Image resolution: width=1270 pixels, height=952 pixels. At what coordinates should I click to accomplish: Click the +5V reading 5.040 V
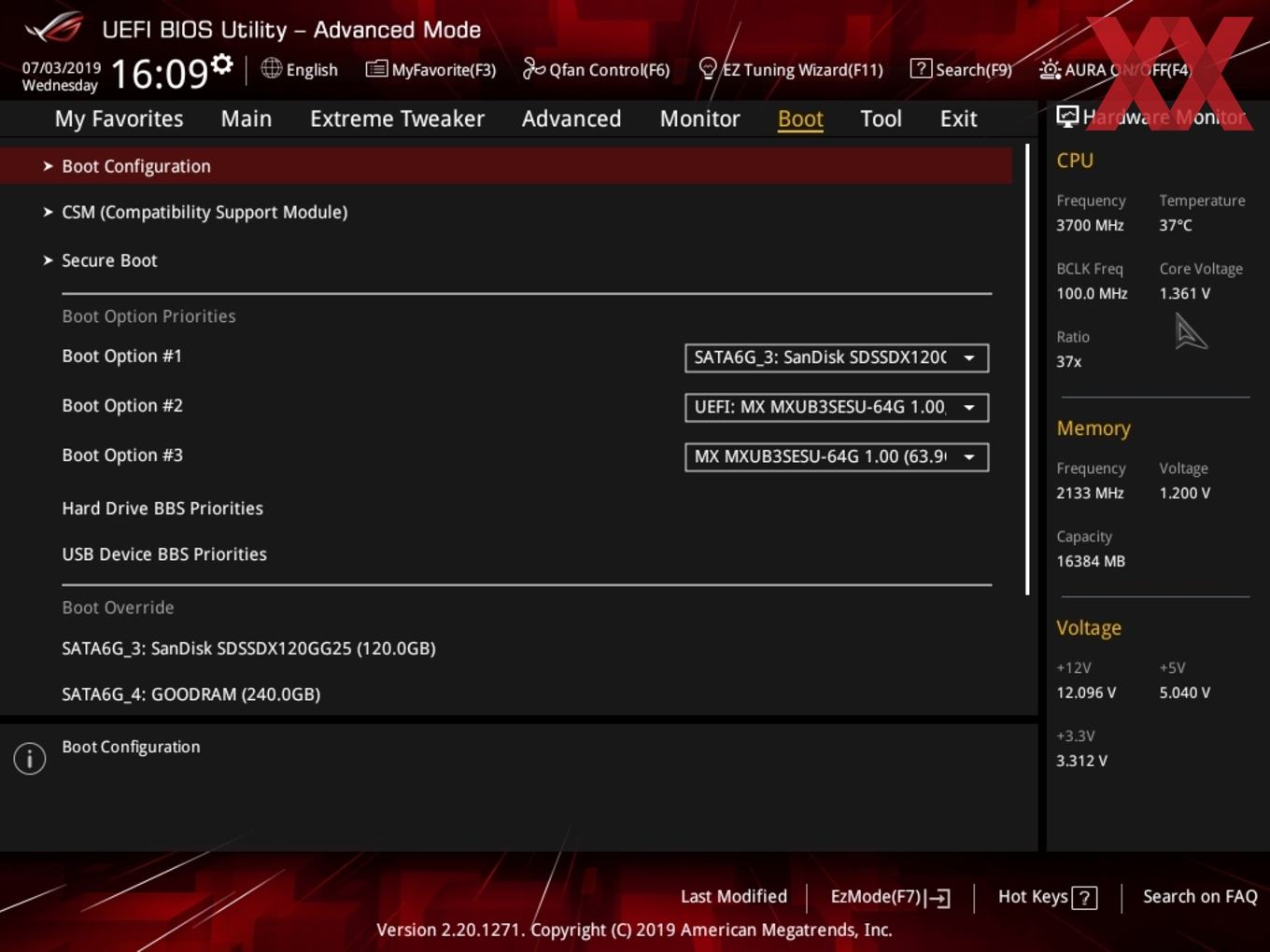(1184, 693)
